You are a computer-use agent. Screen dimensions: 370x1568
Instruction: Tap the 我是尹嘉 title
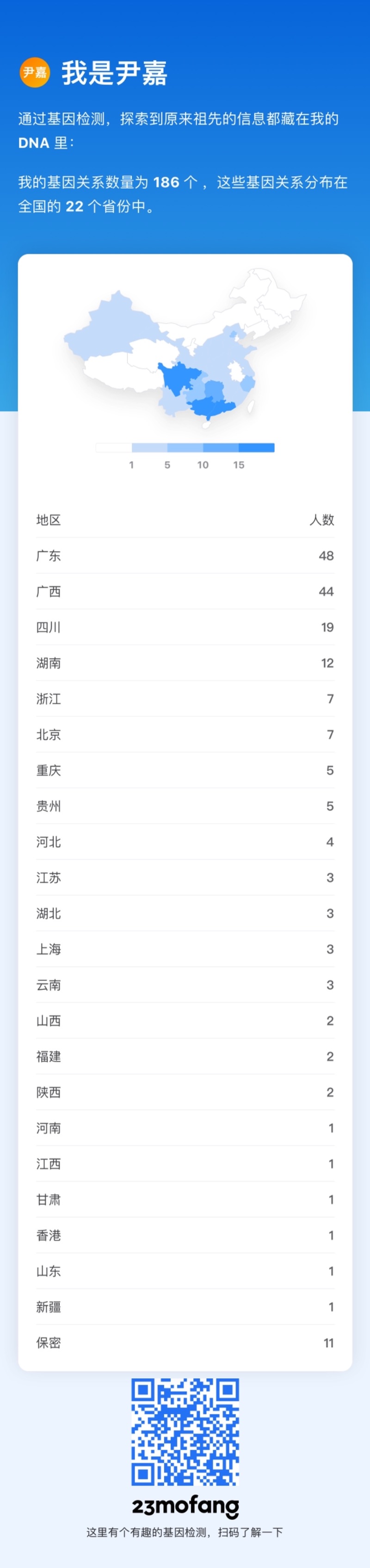point(114,73)
